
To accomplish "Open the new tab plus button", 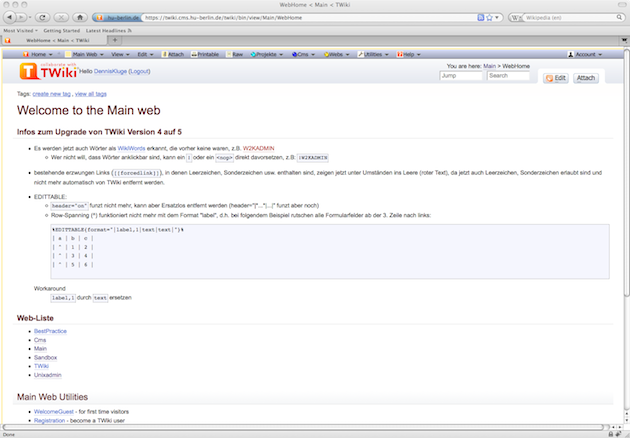I will [x=115, y=40].
